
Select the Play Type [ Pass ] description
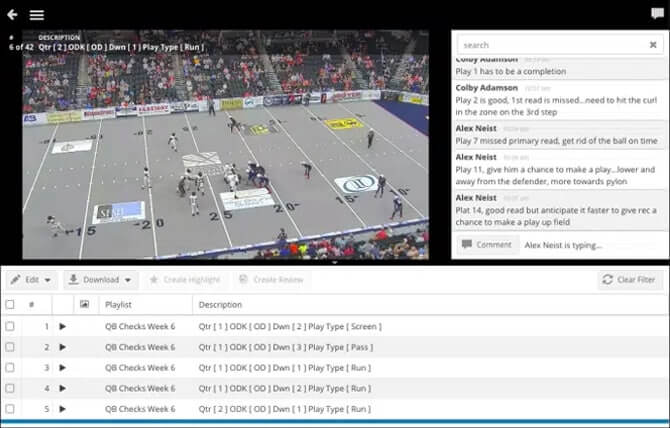click(285, 347)
